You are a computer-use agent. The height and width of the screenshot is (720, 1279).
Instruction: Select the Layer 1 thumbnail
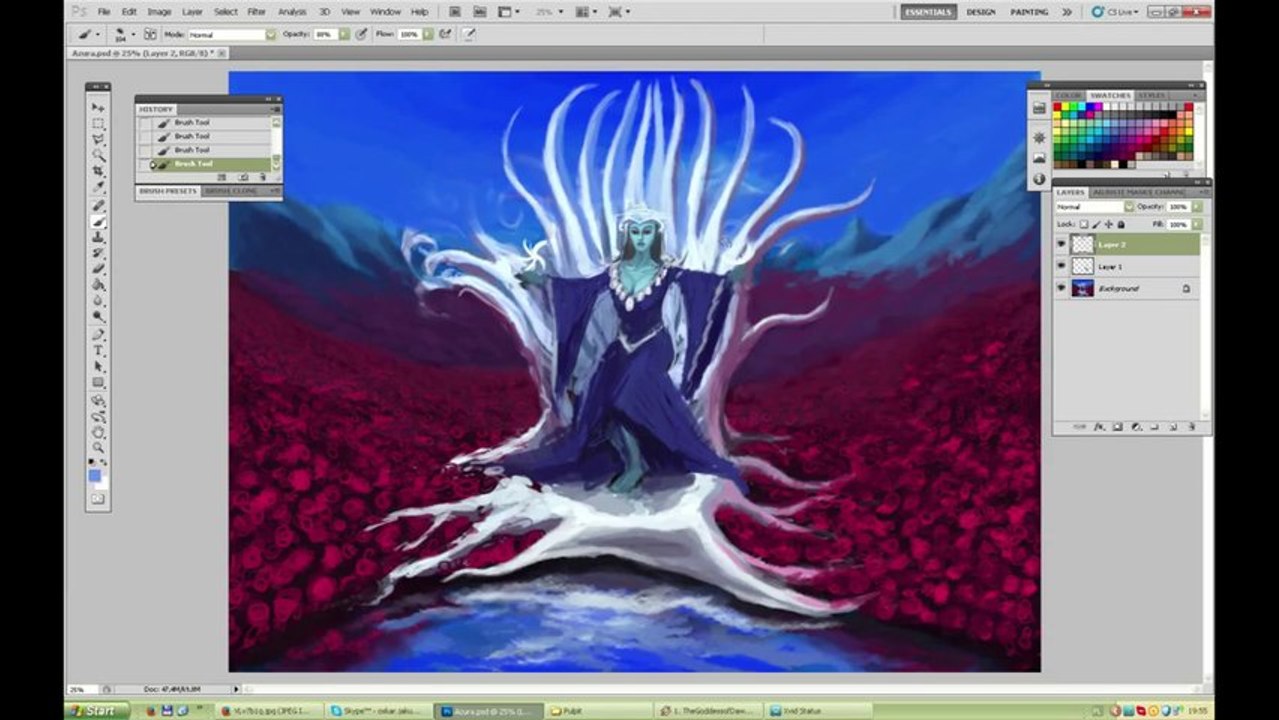point(1083,266)
